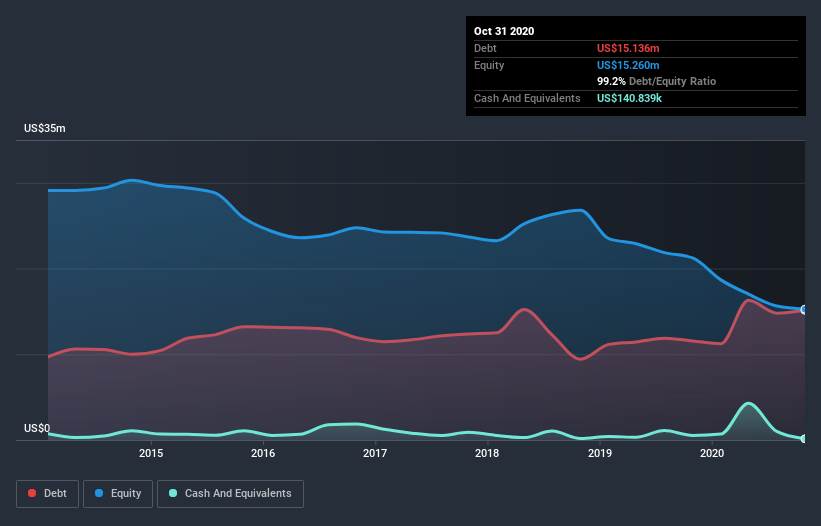
Task: Click the Debt row label in tooltip
Action: [x=485, y=48]
